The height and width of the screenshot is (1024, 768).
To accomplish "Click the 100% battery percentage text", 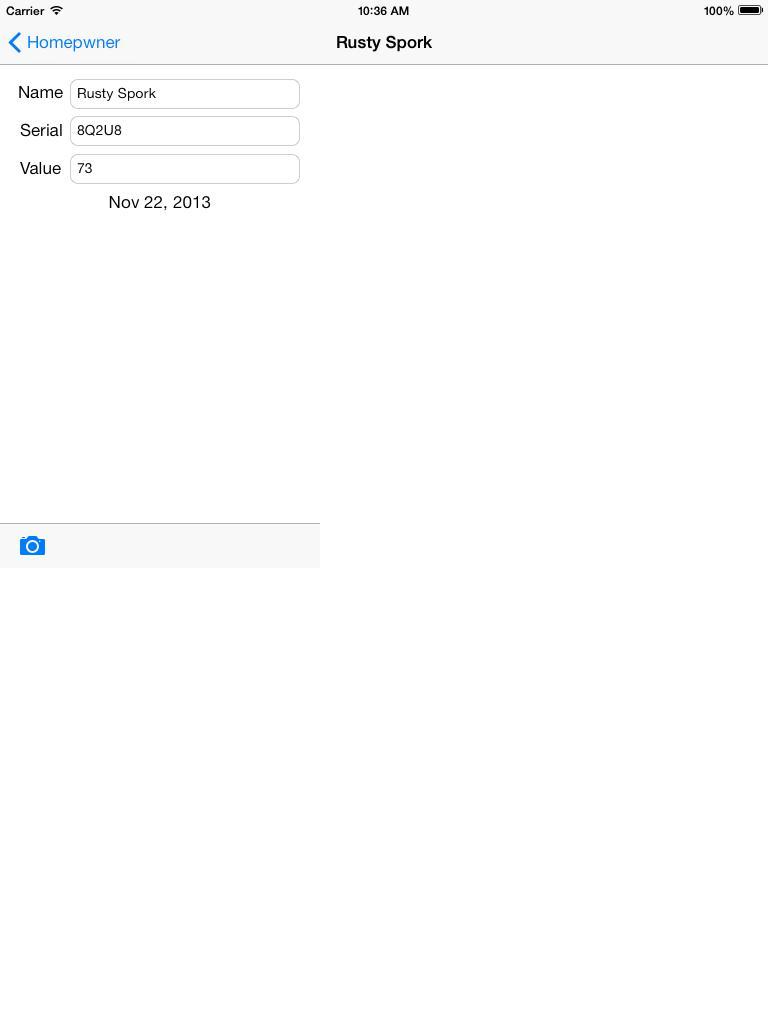I will (718, 10).
